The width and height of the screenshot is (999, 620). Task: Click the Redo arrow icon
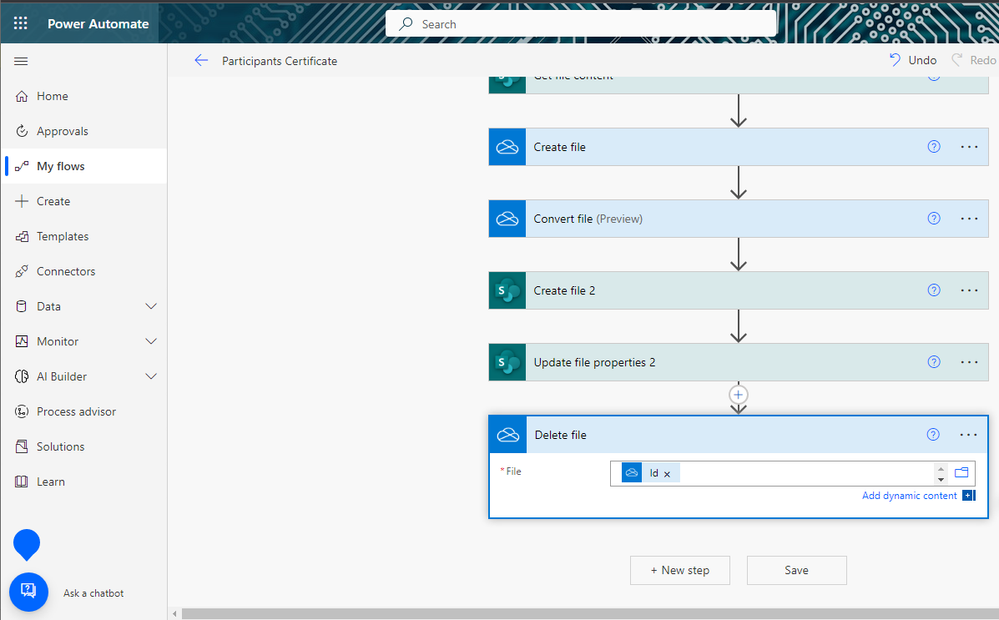pyautogui.click(x=957, y=60)
